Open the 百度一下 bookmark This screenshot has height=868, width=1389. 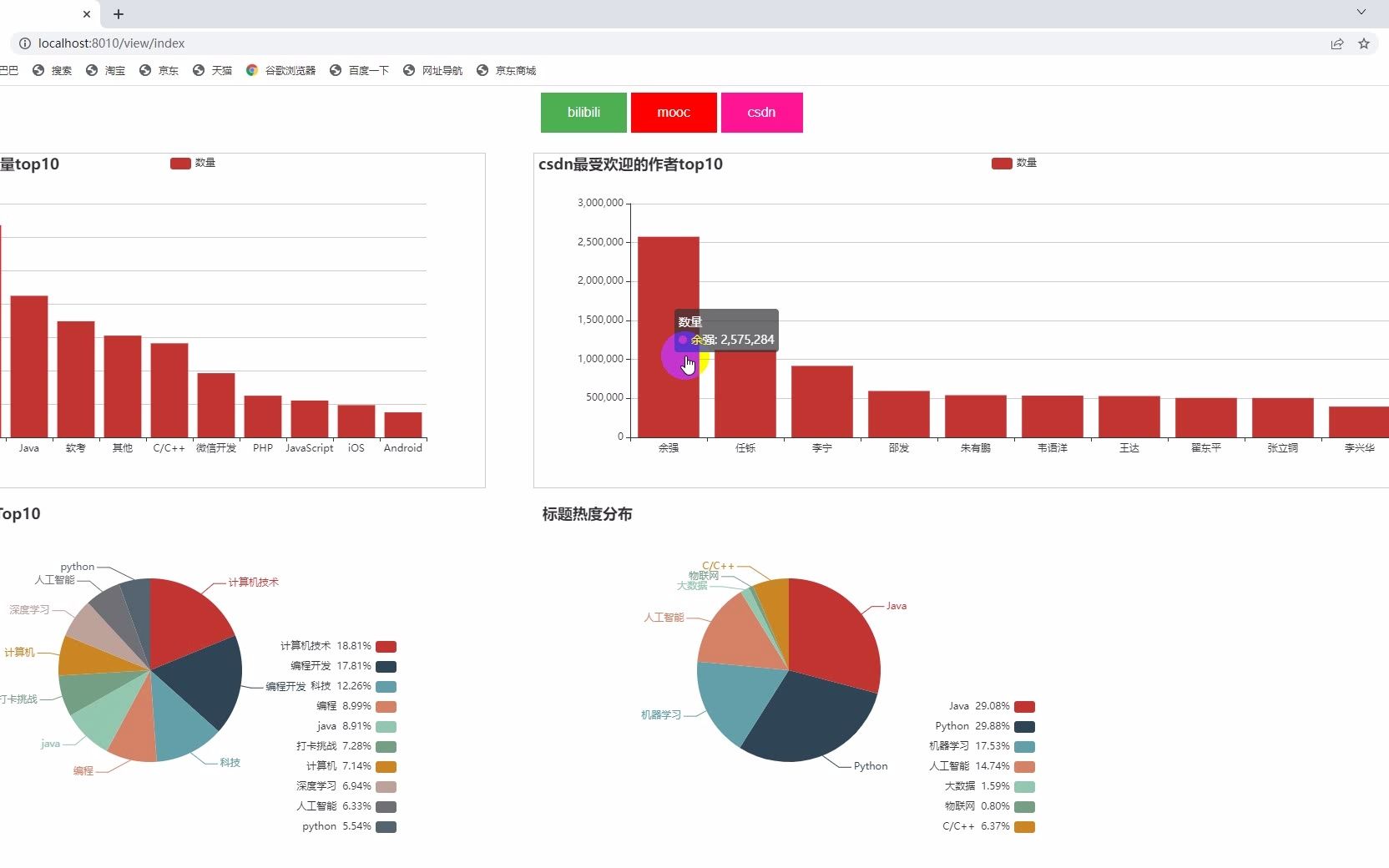point(360,70)
